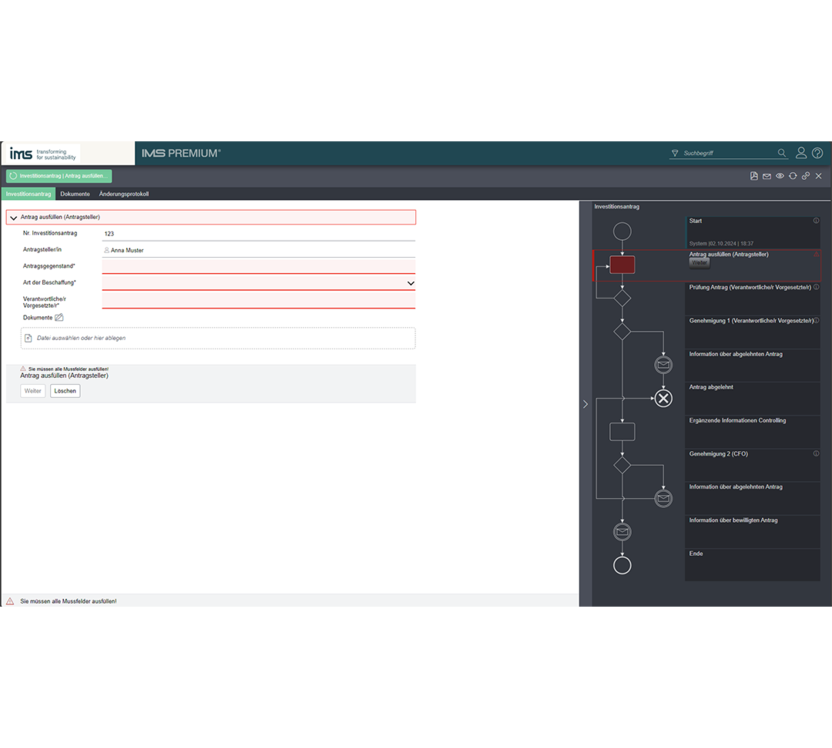The width and height of the screenshot is (832, 748).
Task: Toggle the eye watch icon in the toolbar
Action: [779, 176]
